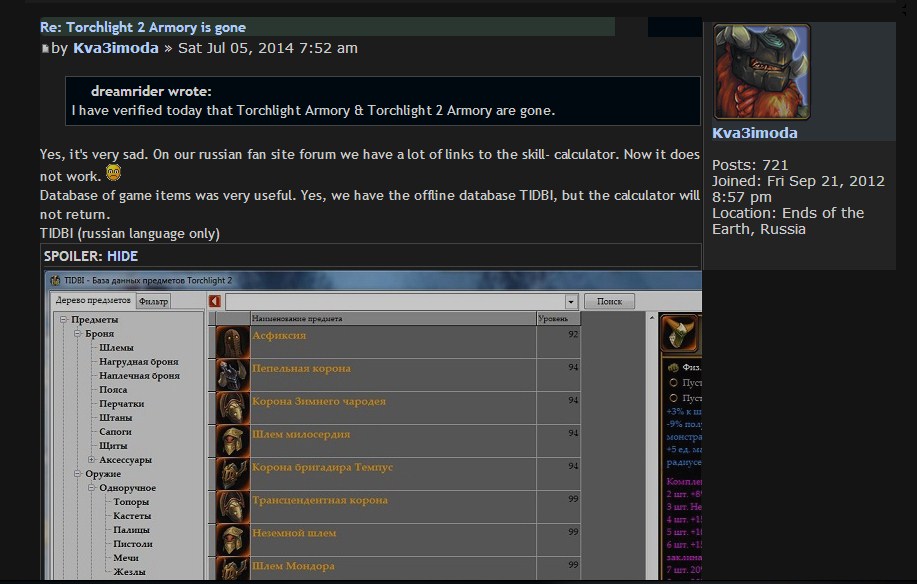Click the Шлем Мондора item icon
Viewport: 917px width, 584px height.
click(233, 568)
